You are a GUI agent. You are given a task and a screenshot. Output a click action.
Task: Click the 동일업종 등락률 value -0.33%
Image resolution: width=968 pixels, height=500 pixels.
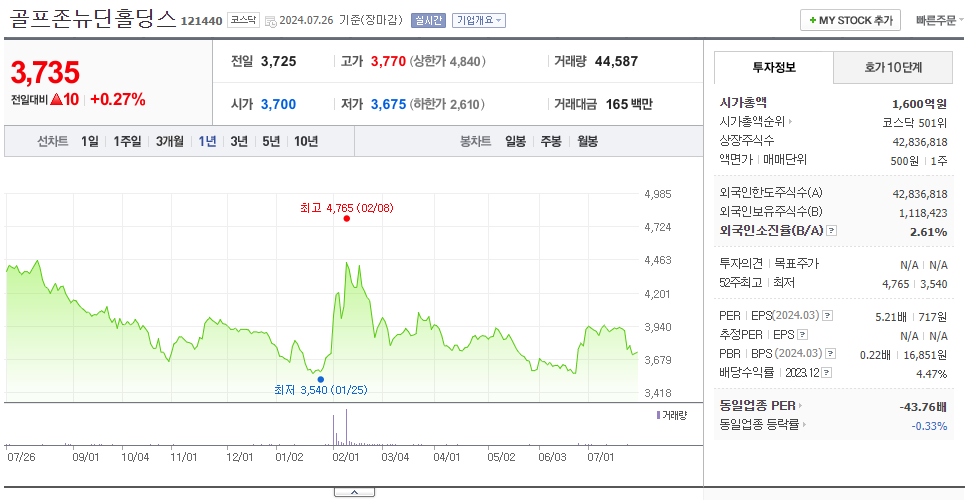tap(929, 426)
